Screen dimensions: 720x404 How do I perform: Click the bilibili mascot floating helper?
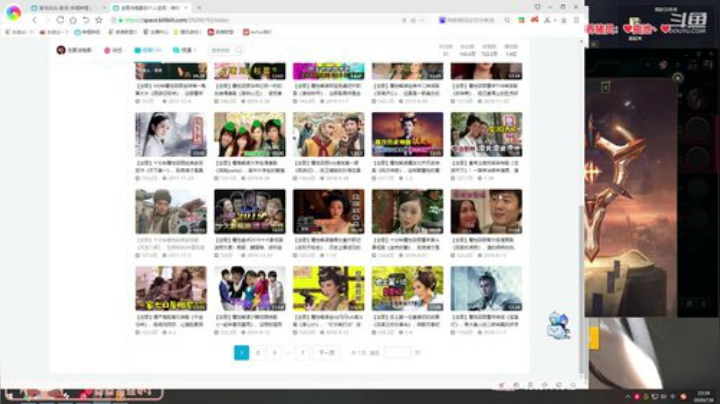click(x=559, y=325)
